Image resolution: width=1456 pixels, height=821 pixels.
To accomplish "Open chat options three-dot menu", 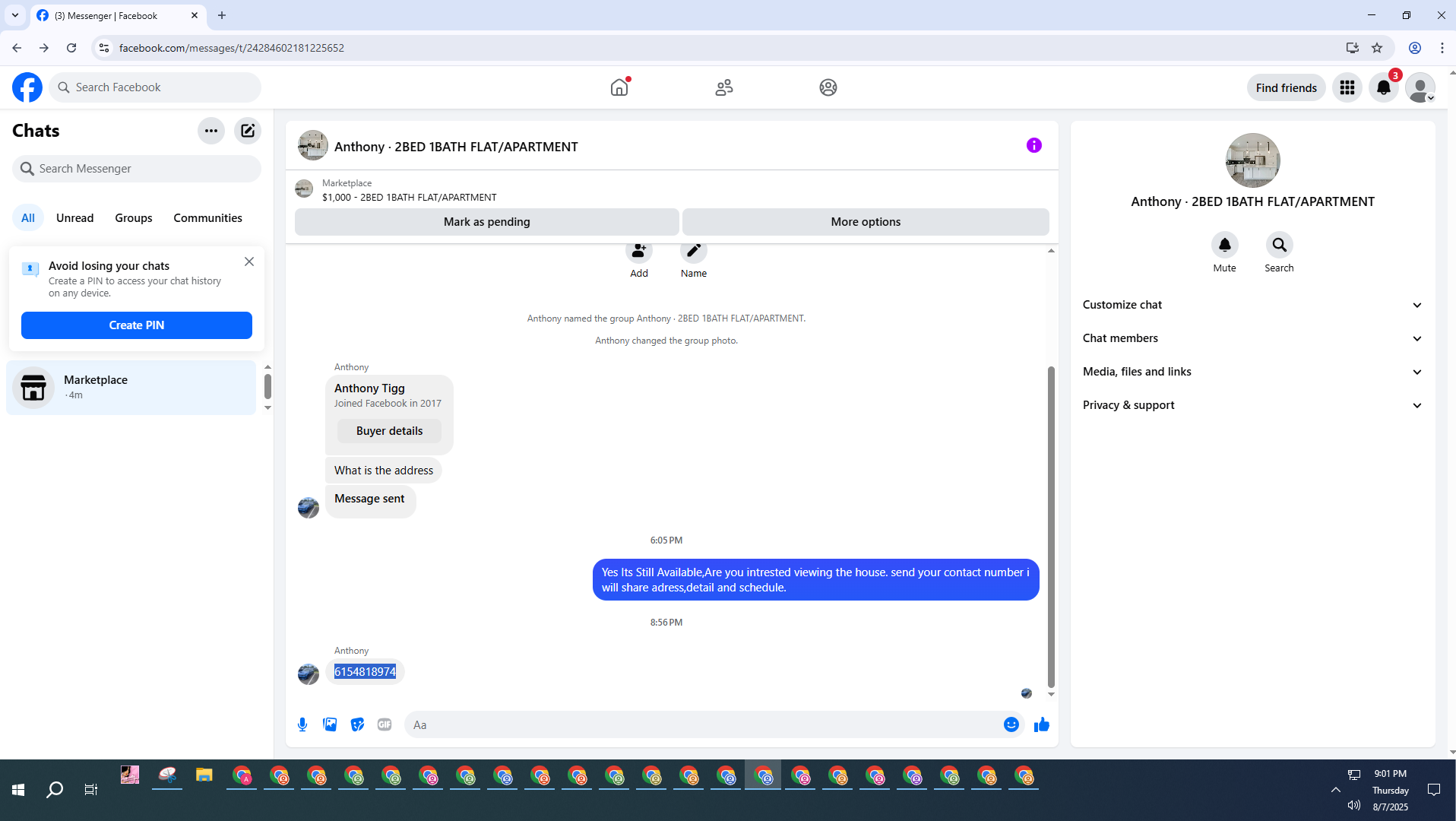I will pyautogui.click(x=211, y=131).
